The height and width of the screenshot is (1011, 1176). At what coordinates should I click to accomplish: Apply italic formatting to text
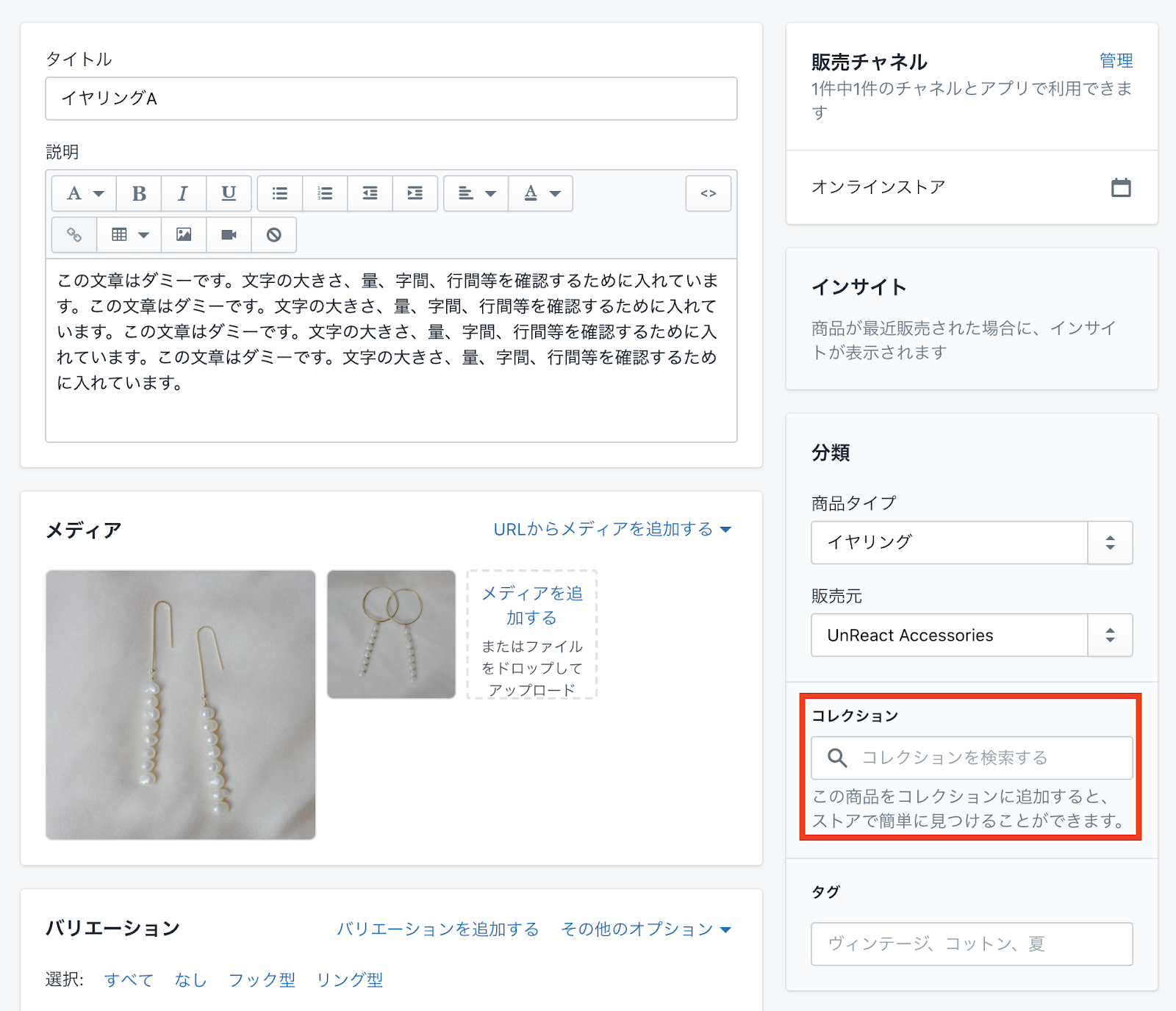coord(184,194)
